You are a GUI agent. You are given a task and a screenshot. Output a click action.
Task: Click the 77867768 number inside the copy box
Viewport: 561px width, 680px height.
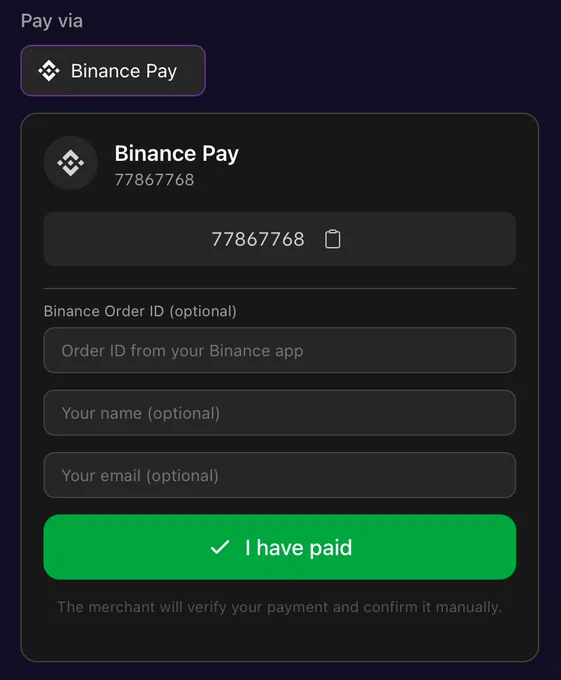[x=258, y=239]
